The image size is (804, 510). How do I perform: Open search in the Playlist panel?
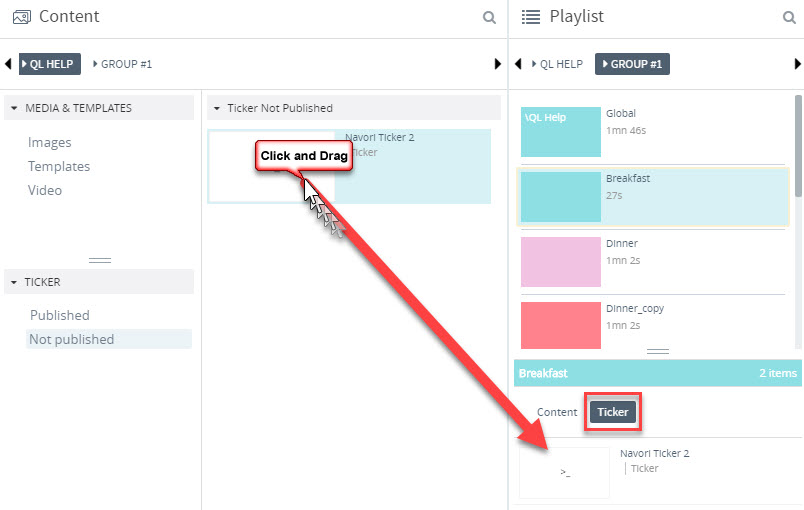click(x=789, y=17)
